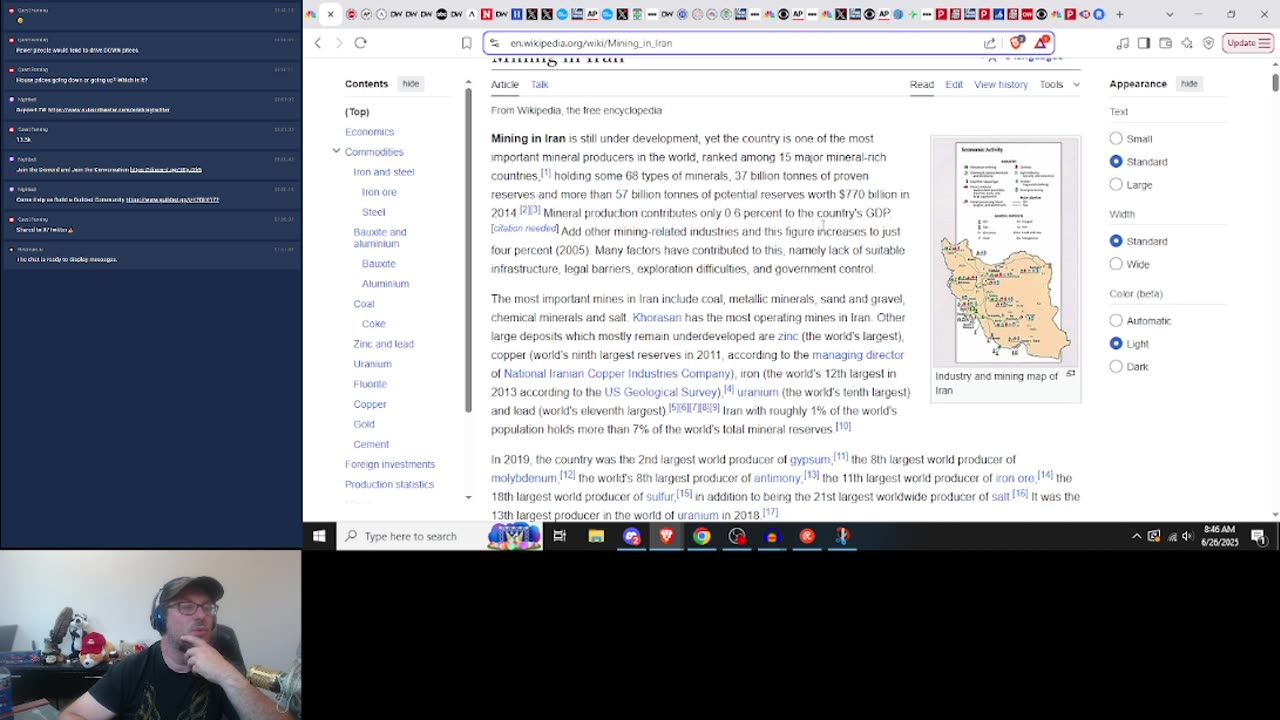Jump to Iron and steel section
Screen dimensions: 1280x720
coord(383,172)
